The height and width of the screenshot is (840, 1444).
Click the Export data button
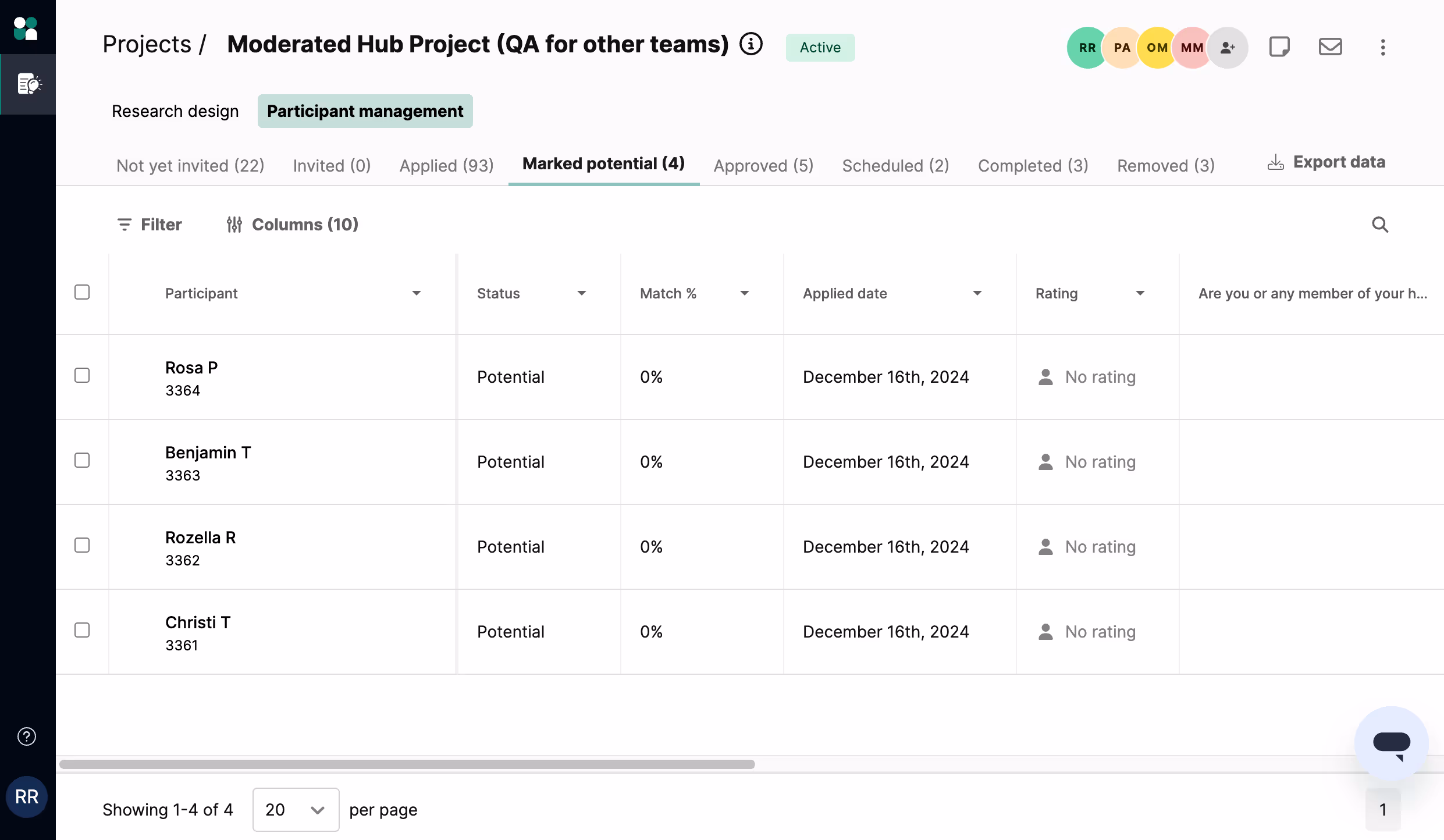coord(1326,162)
